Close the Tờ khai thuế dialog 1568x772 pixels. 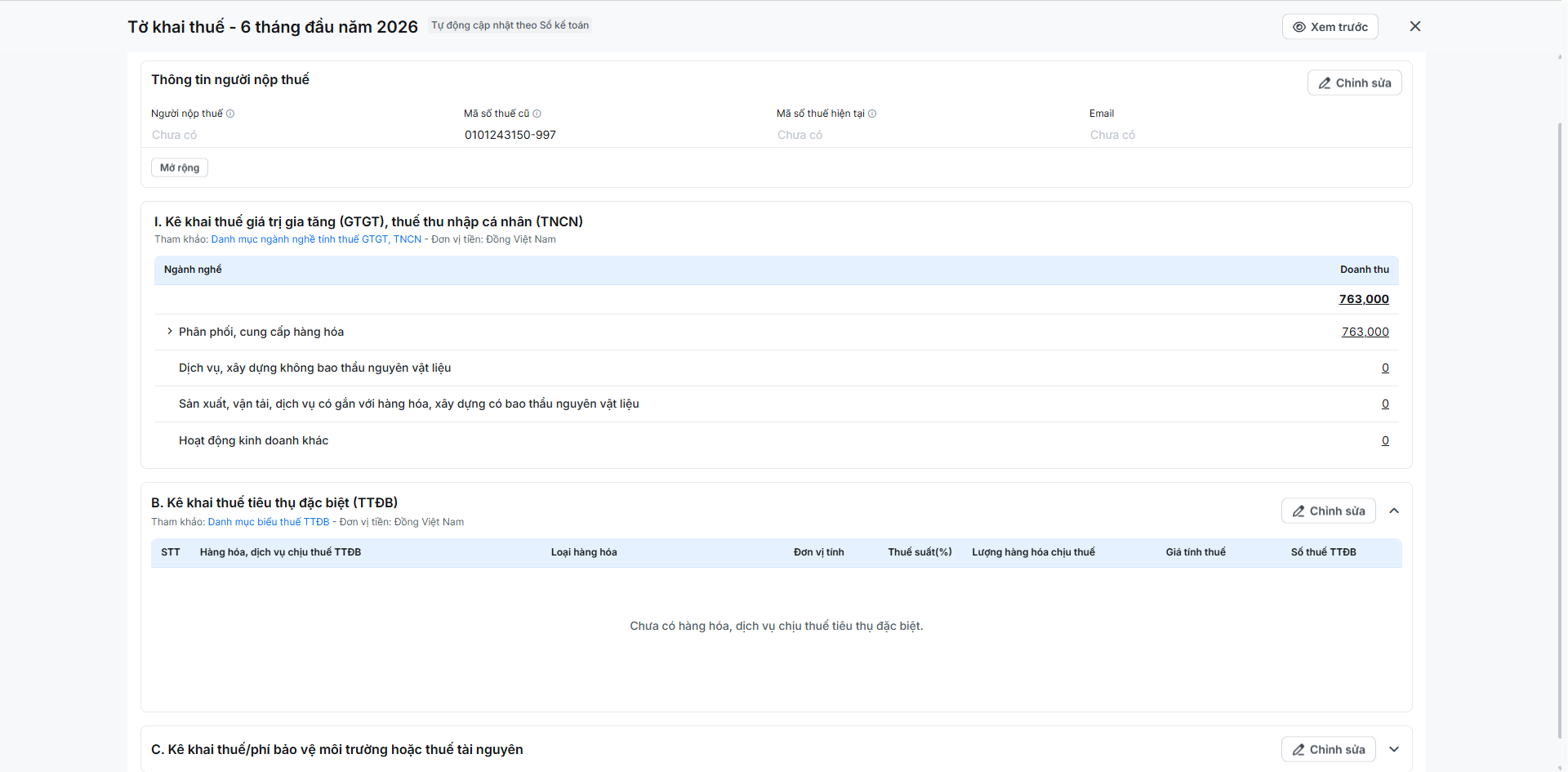1415,26
